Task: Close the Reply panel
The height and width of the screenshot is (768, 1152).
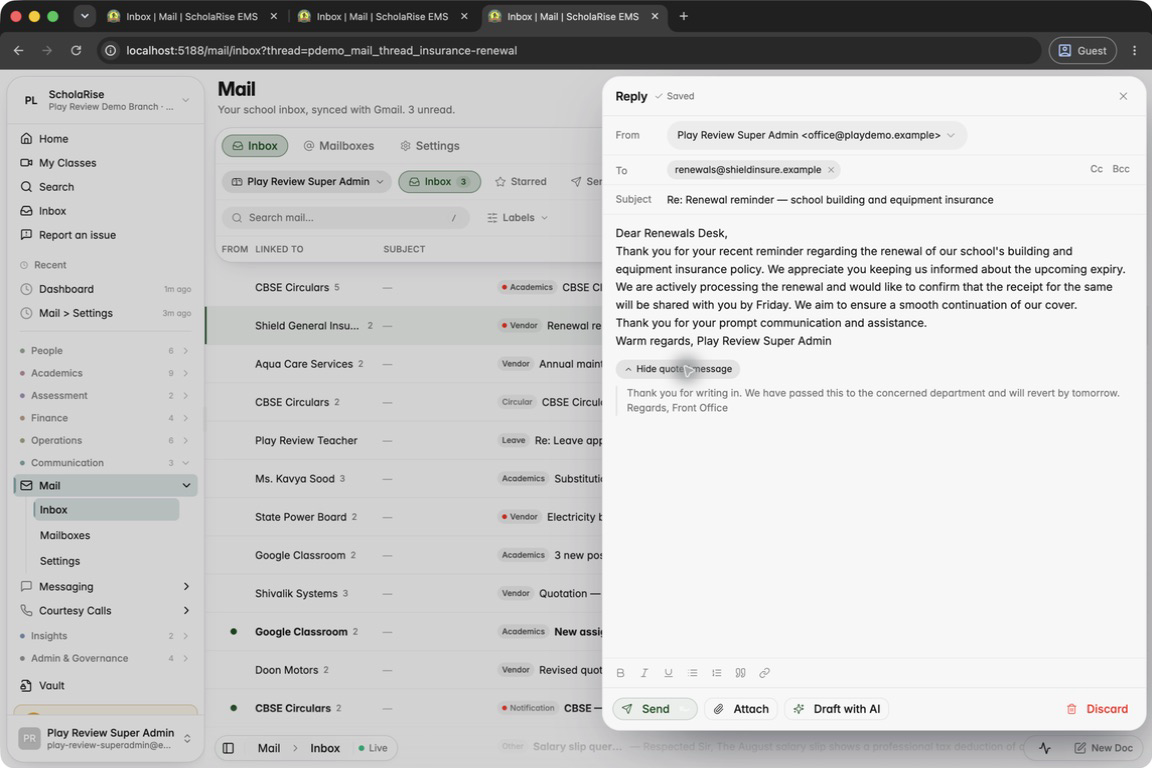Action: pyautogui.click(x=1123, y=96)
